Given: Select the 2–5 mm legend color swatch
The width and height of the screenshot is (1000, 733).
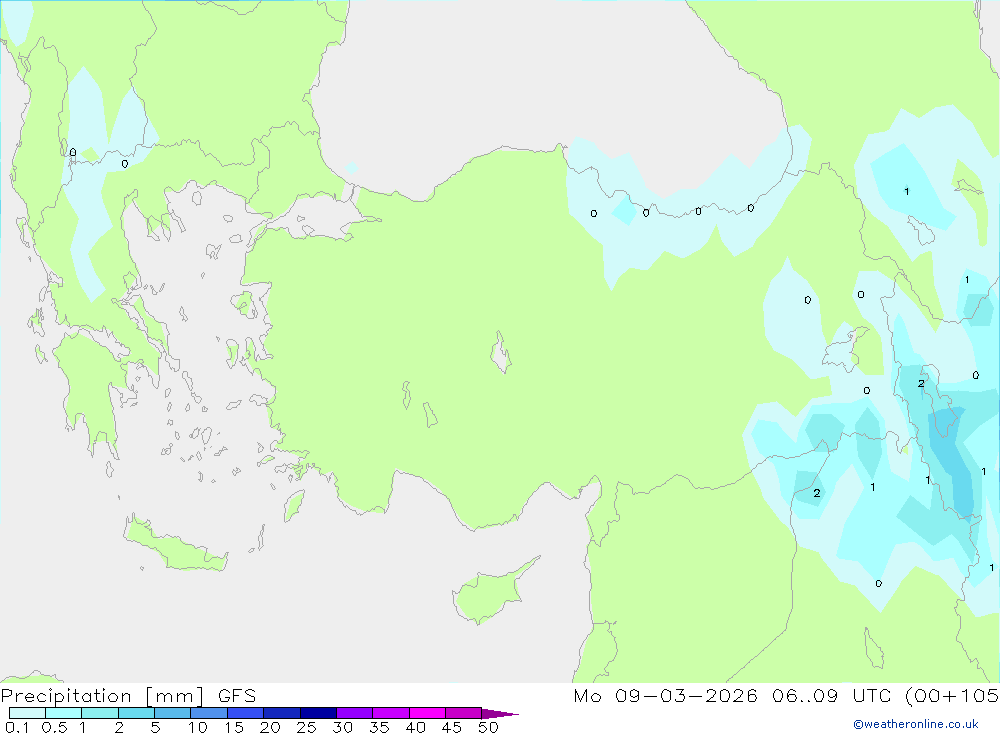Looking at the screenshot, I should click(136, 713).
